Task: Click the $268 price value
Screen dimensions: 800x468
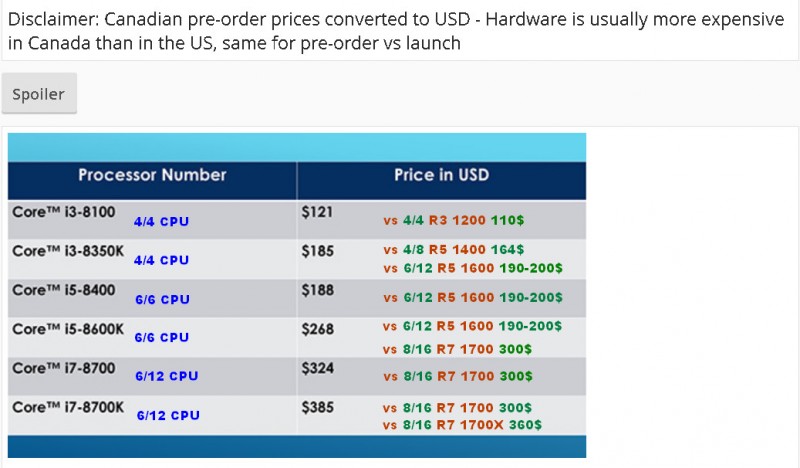Action: [317, 328]
